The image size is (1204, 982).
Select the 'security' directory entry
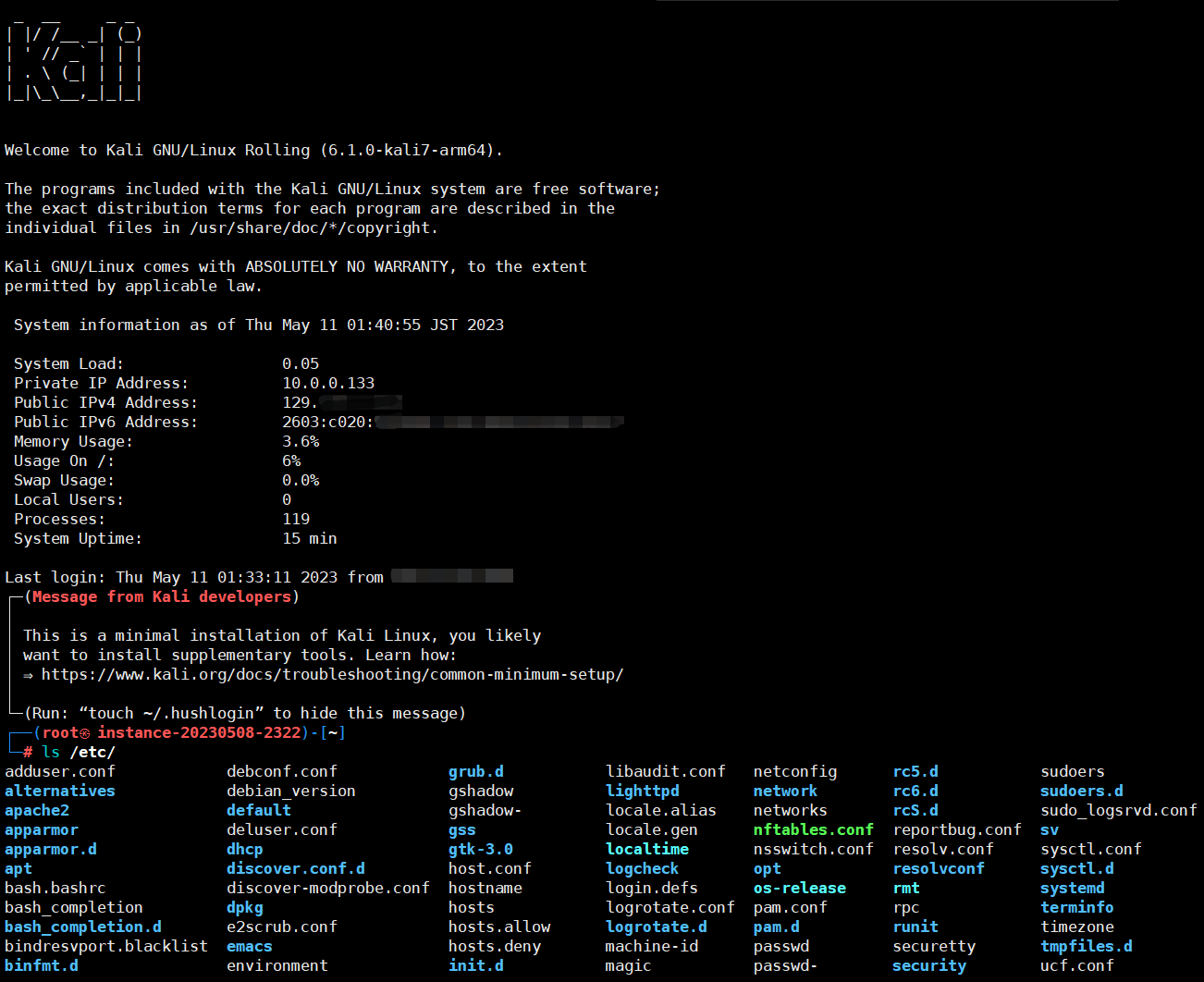point(929,965)
